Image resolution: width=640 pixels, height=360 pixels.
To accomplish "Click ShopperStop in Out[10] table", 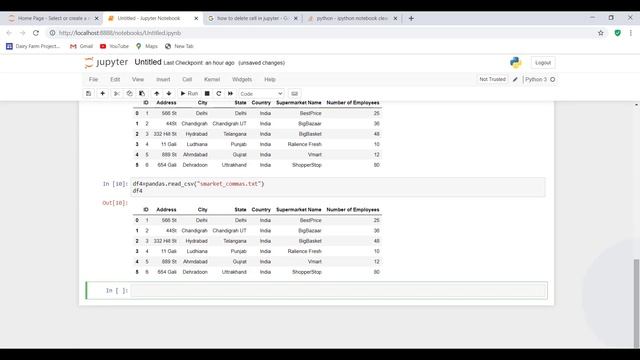I will 307,272.
